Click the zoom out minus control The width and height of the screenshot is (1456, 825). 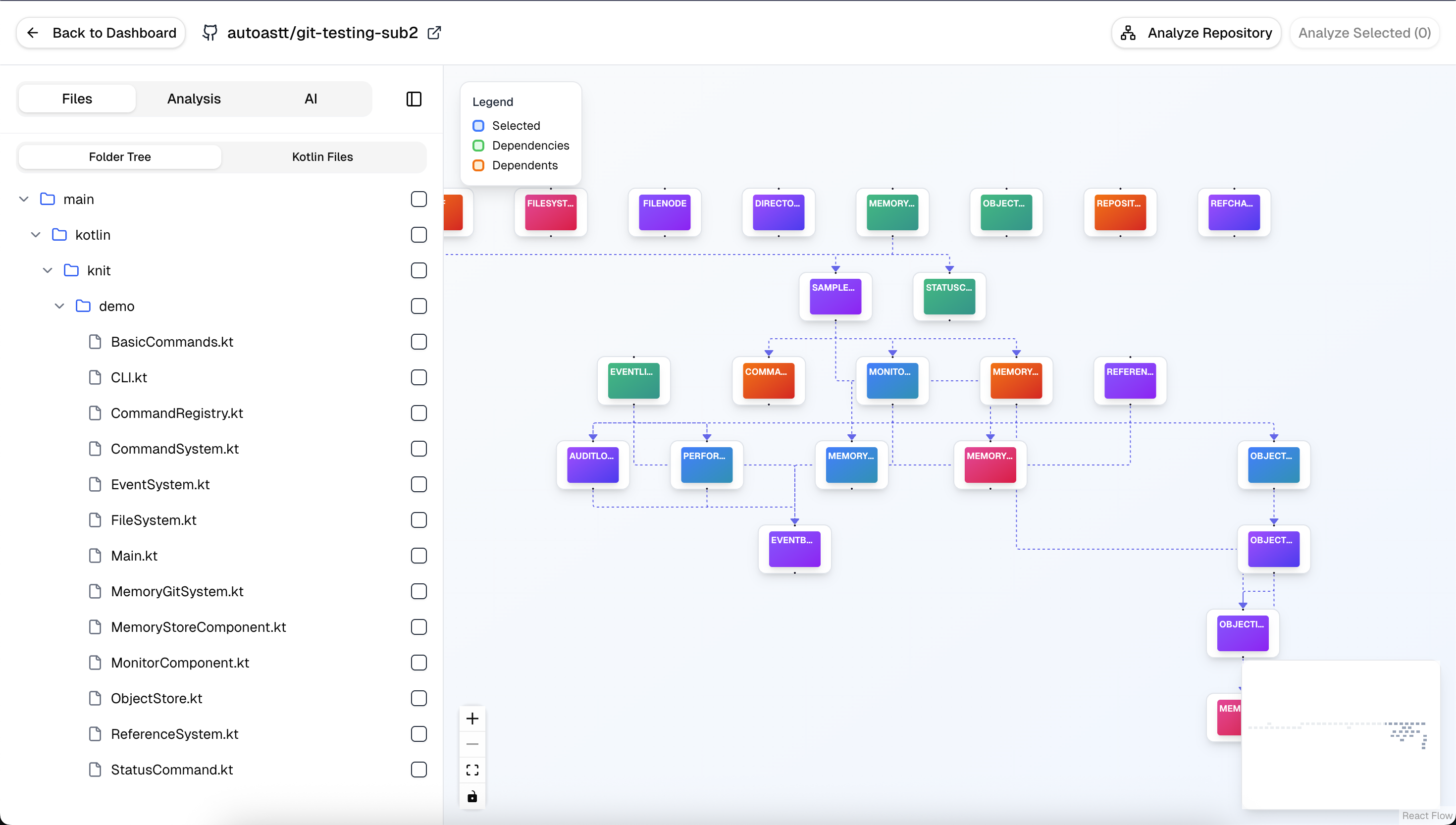coord(472,744)
